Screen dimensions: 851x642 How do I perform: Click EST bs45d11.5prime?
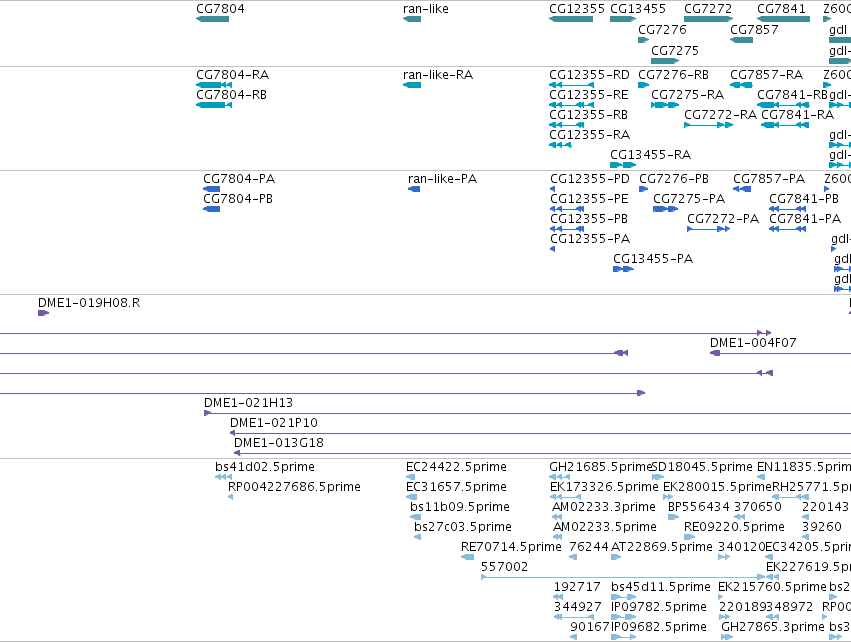(624, 597)
